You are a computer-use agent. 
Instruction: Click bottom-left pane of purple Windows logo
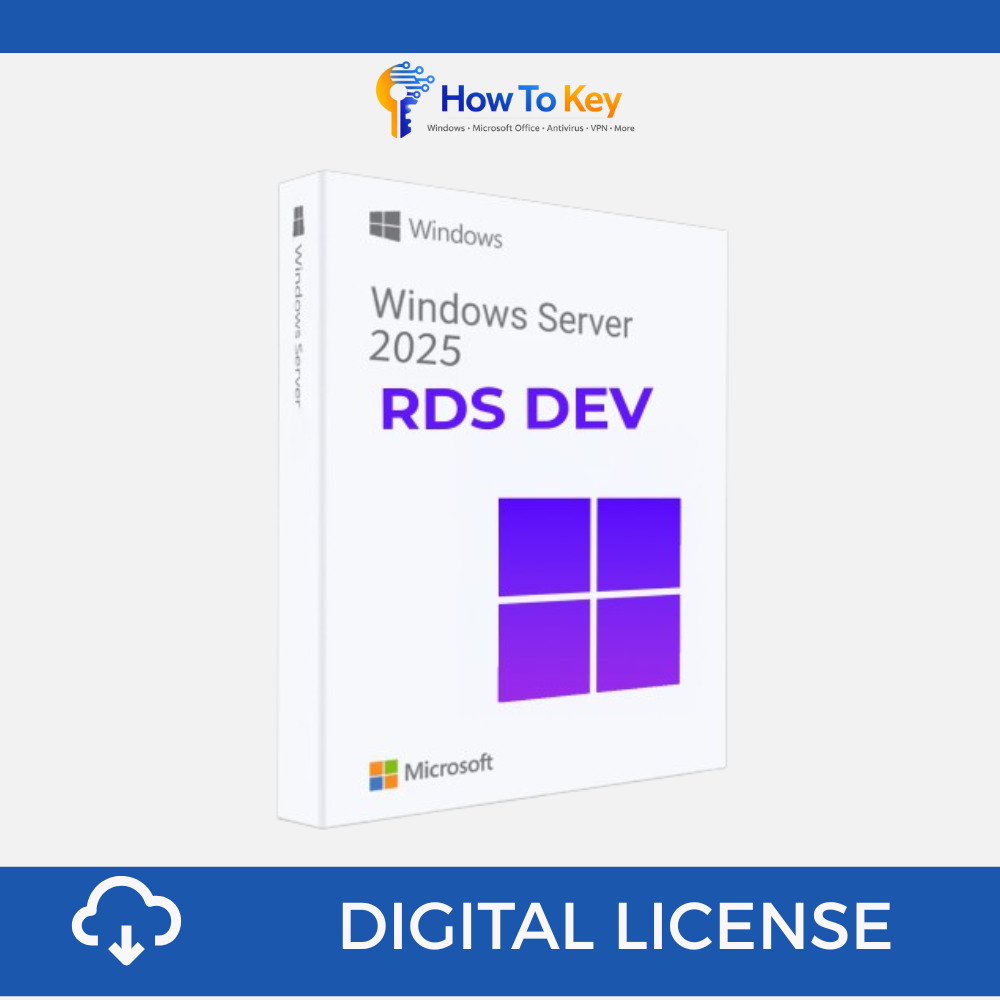click(544, 650)
